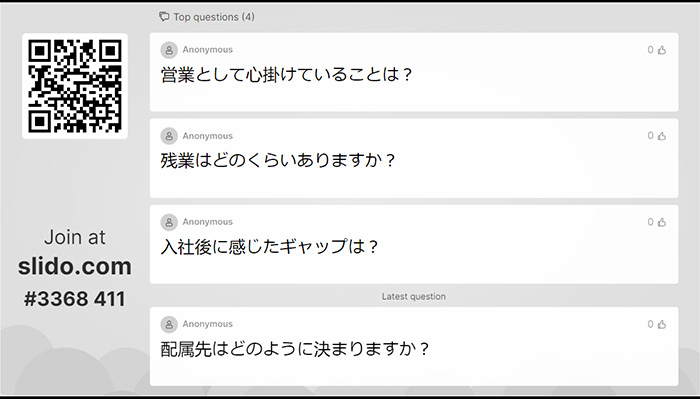Click the Latest question label
700x399 pixels.
coord(413,296)
